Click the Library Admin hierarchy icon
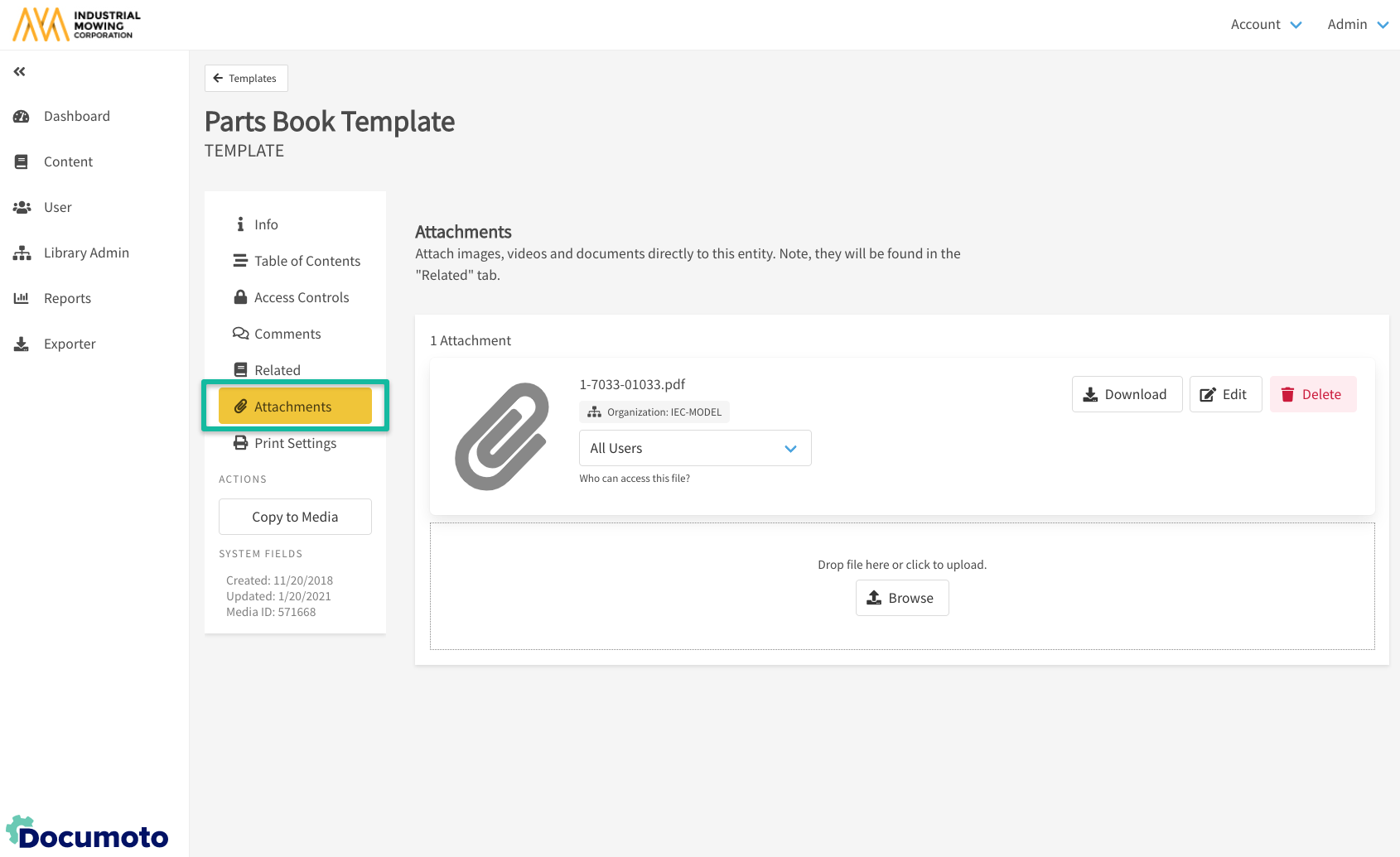 (x=22, y=253)
